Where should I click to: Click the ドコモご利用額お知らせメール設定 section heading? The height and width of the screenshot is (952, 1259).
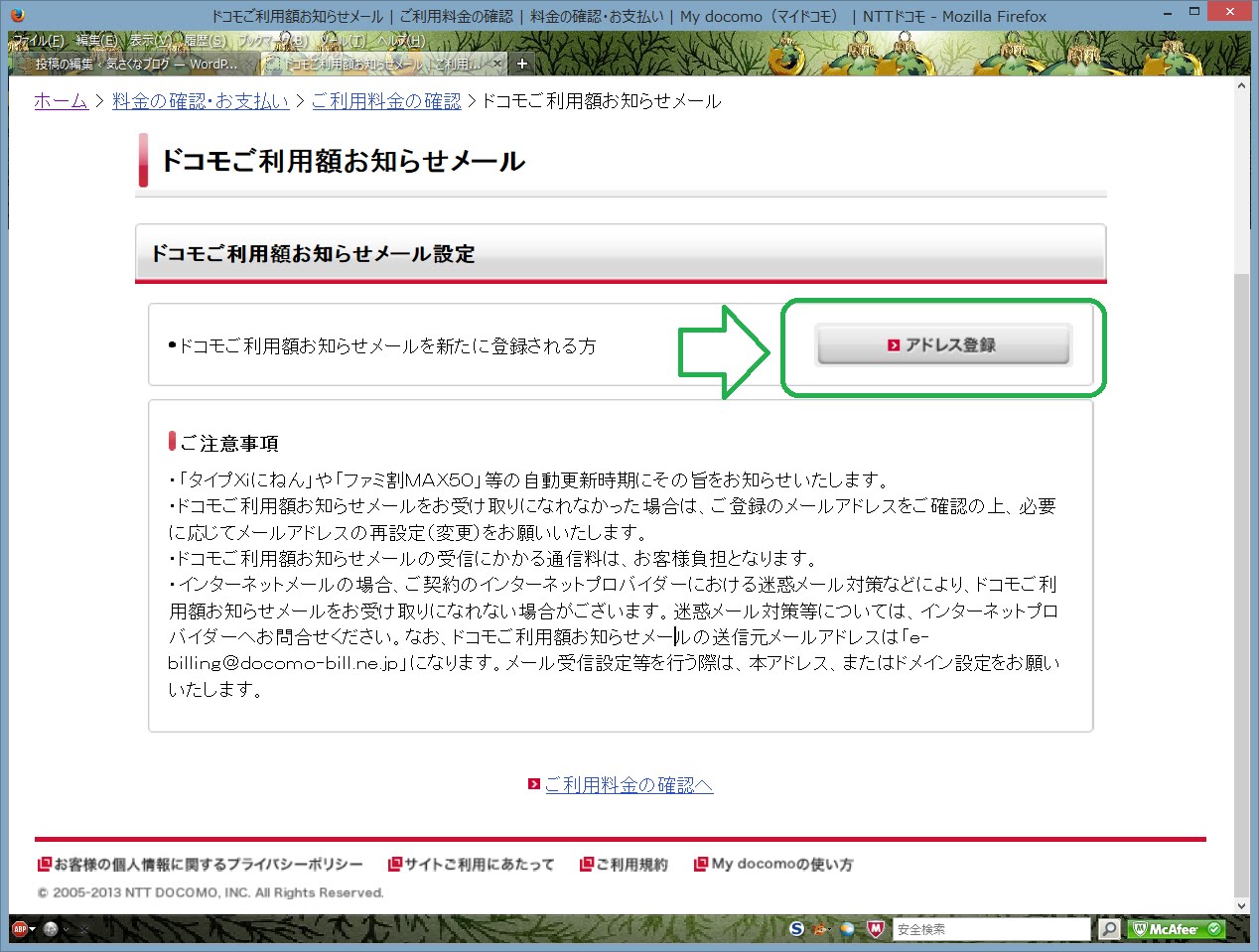tap(313, 254)
